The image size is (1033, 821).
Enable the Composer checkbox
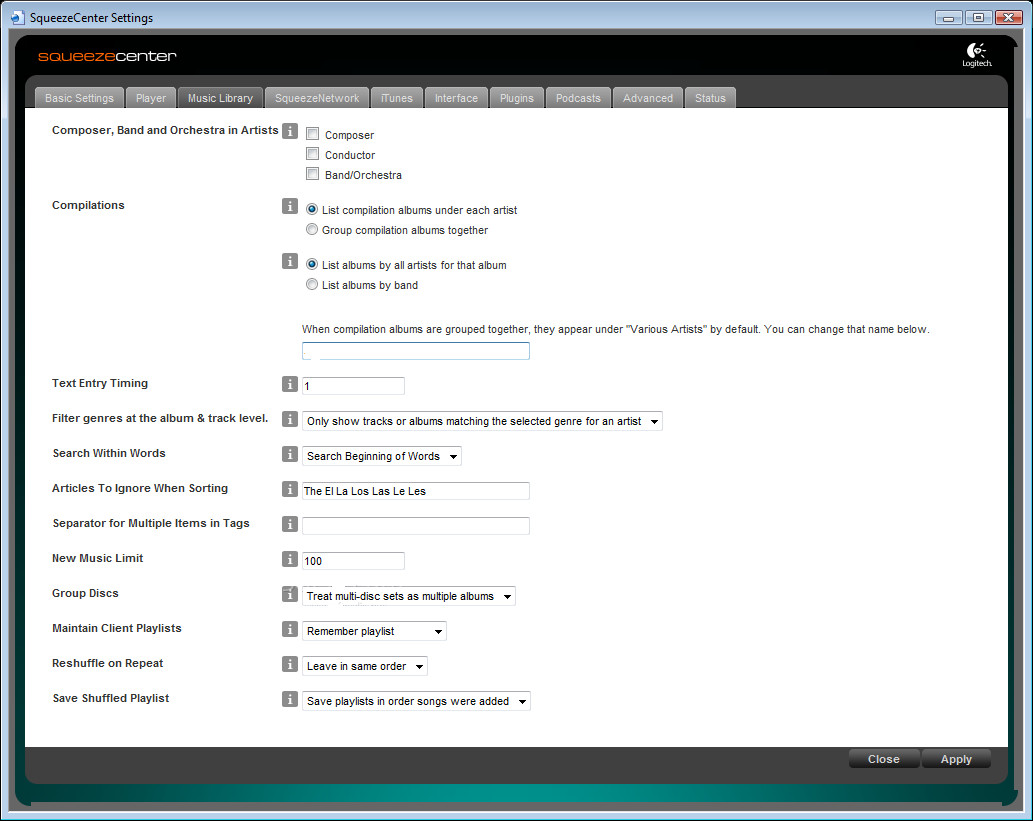(x=313, y=134)
